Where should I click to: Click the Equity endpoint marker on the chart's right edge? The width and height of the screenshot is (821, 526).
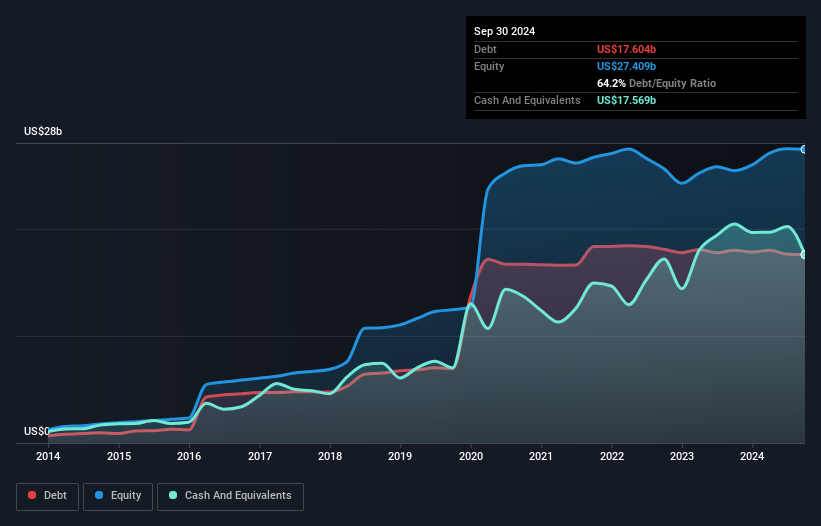[x=804, y=150]
